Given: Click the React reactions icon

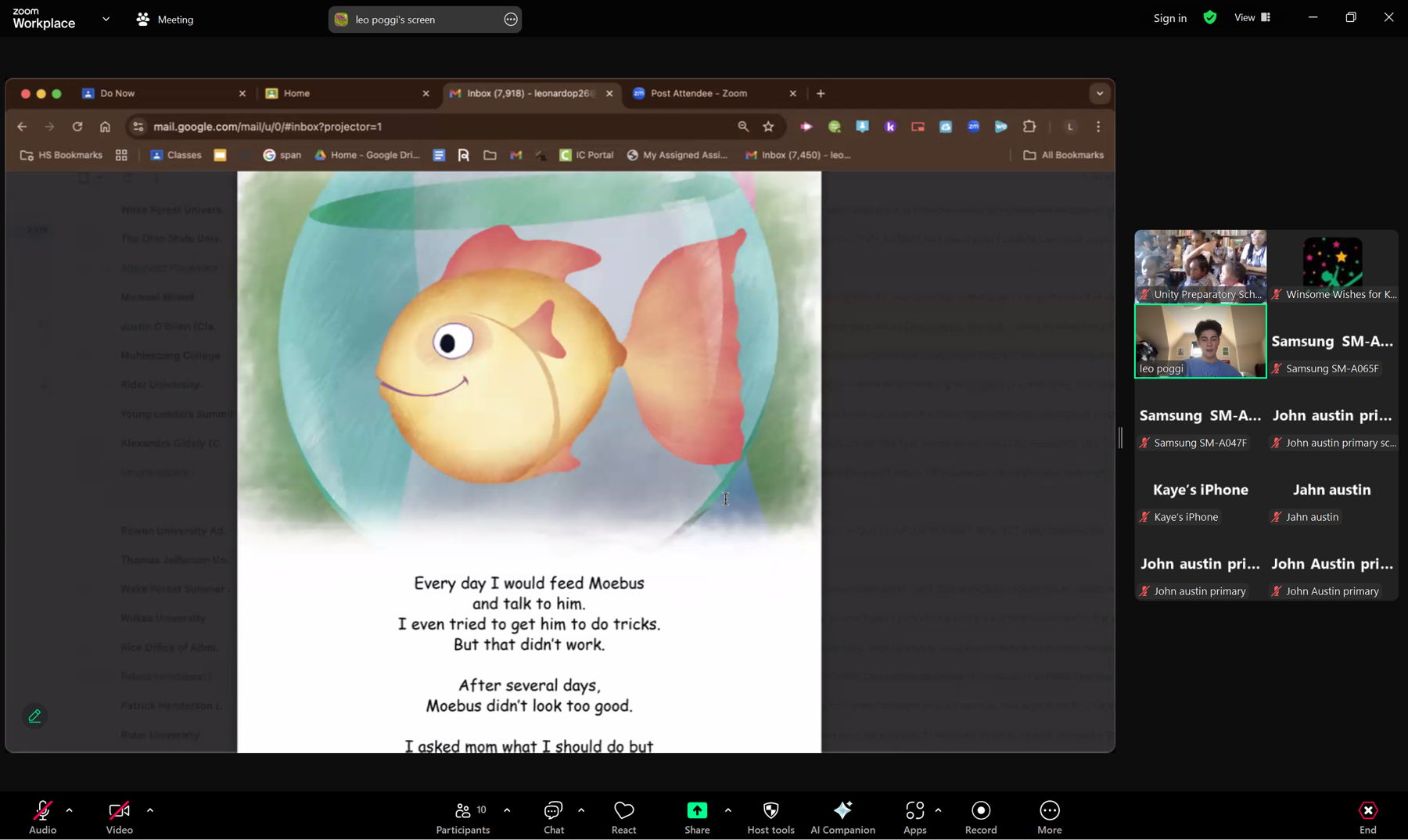Looking at the screenshot, I should coord(623,817).
